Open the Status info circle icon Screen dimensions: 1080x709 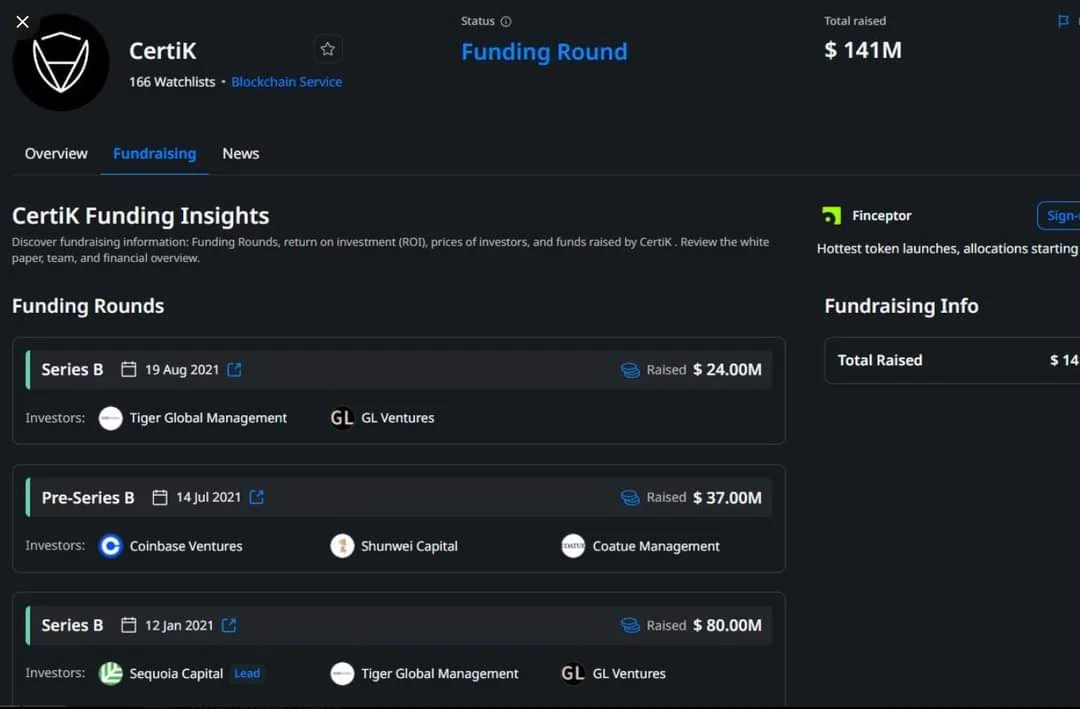click(506, 21)
